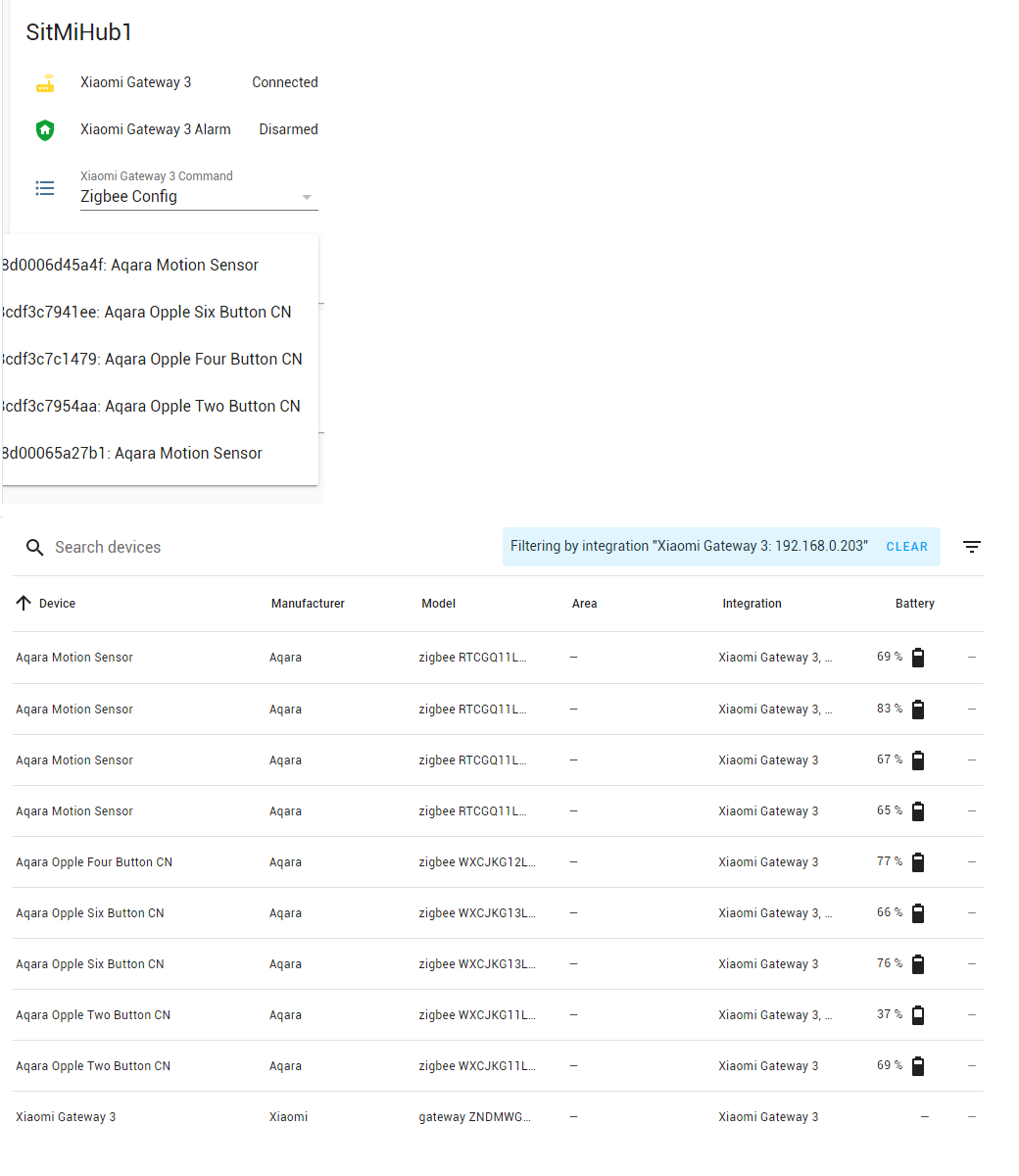This screenshot has height=1176, width=1019.
Task: Select Aqara Opple Six Button CN option
Action: click(x=161, y=313)
